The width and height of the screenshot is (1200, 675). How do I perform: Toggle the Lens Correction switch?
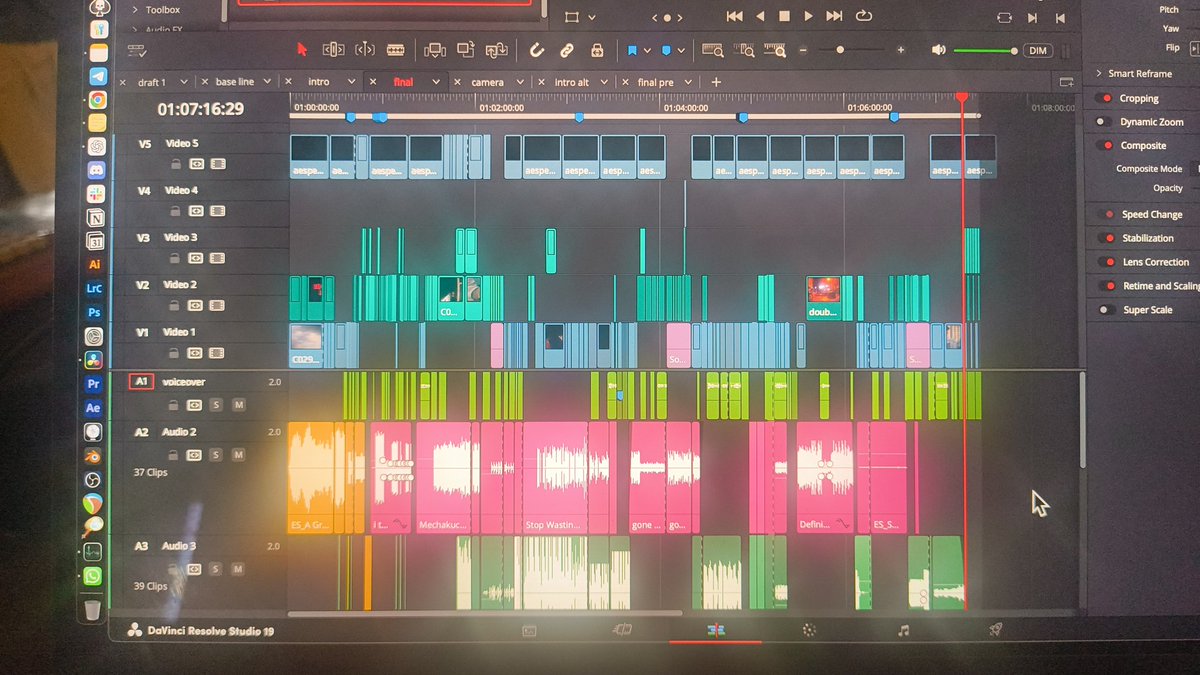(x=1105, y=262)
